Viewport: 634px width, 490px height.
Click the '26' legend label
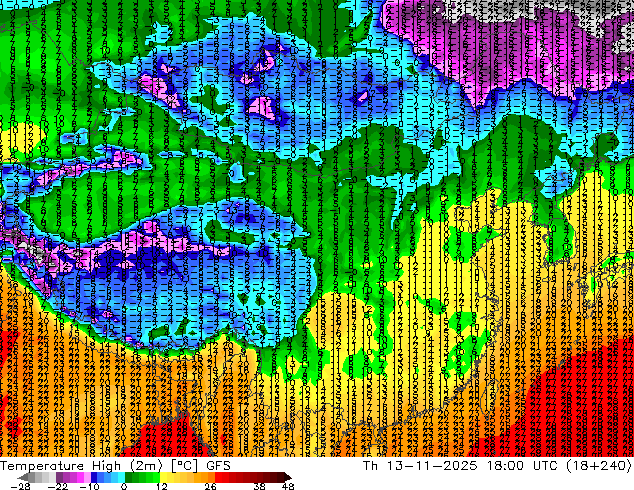tap(210, 486)
